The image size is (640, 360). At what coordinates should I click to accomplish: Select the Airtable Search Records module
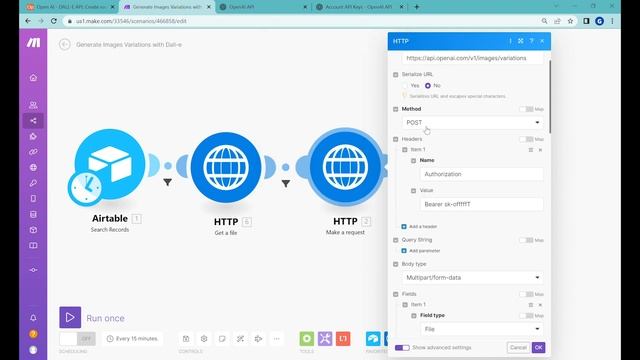pos(110,164)
